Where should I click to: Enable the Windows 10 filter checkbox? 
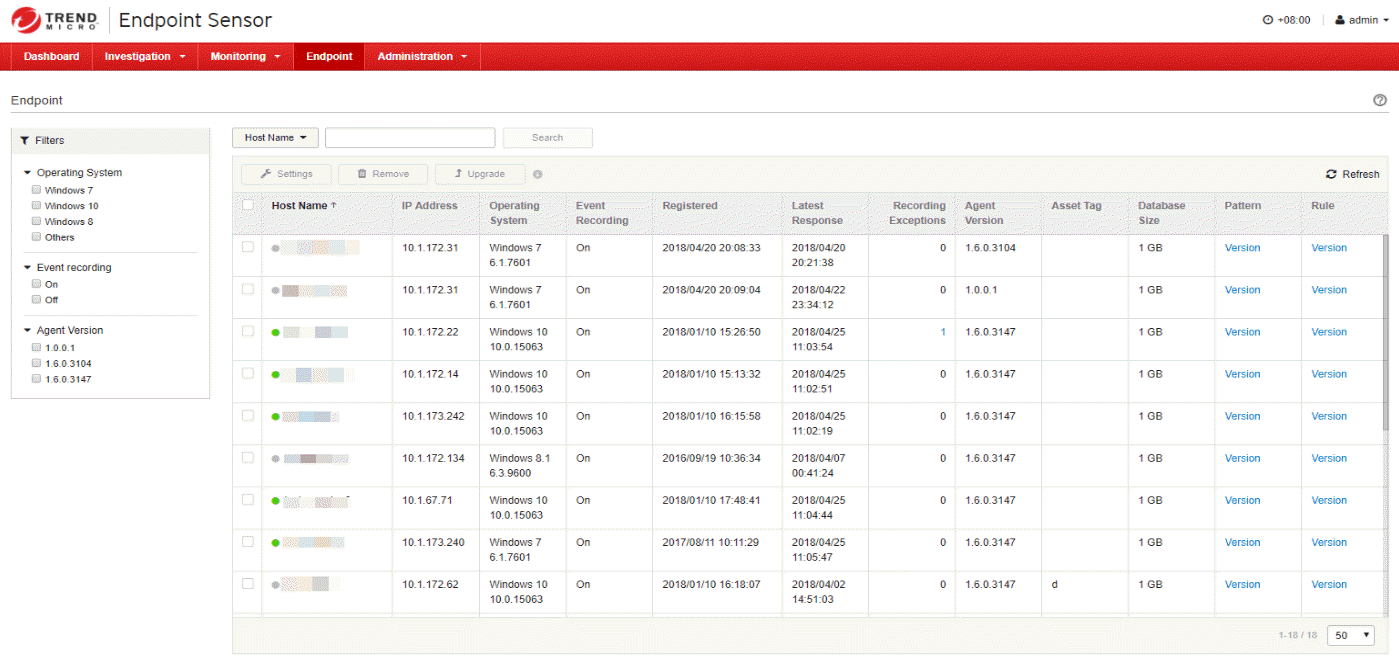pyautogui.click(x=36, y=206)
